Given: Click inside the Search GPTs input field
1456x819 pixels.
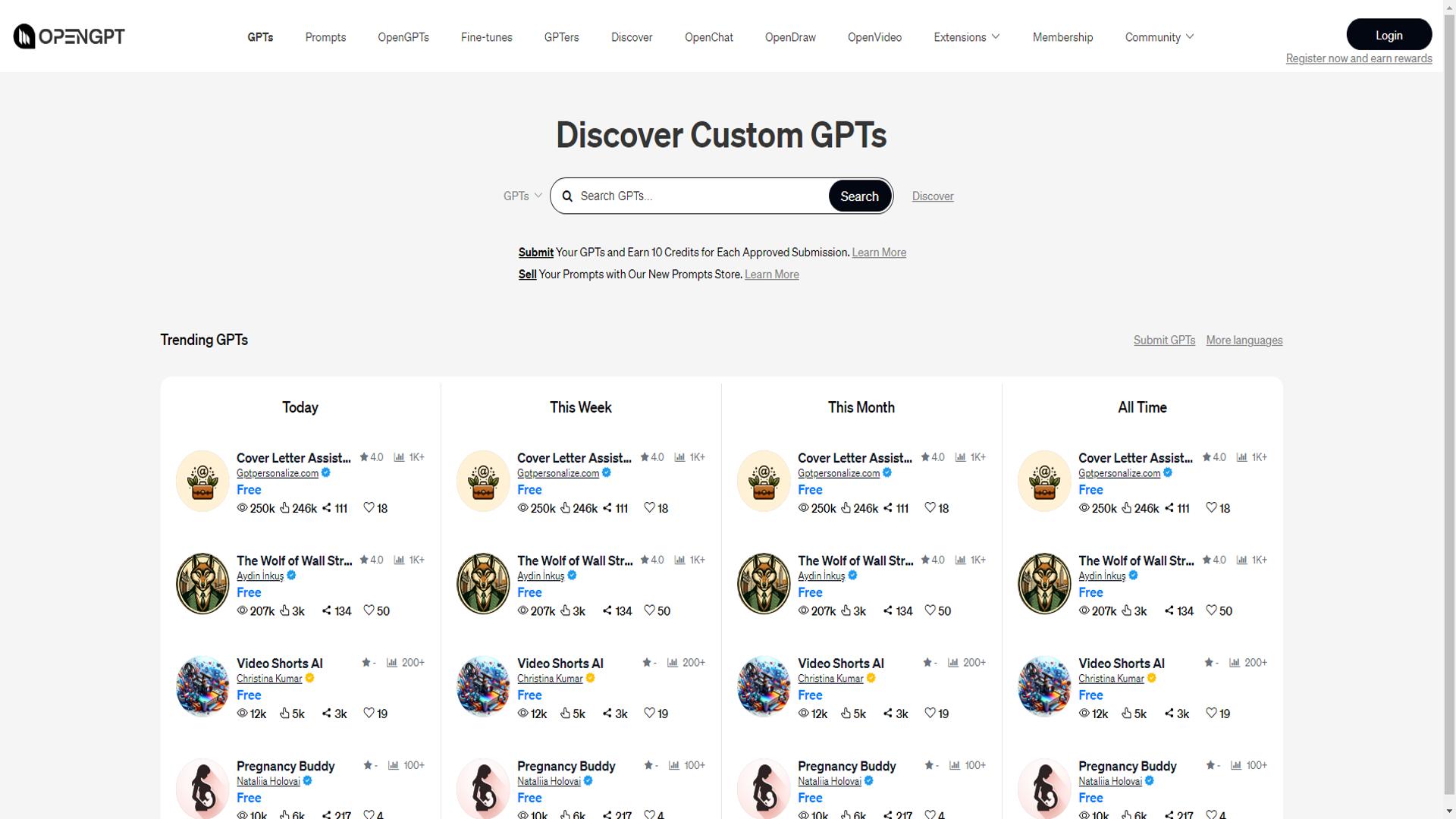Looking at the screenshot, I should (x=698, y=196).
